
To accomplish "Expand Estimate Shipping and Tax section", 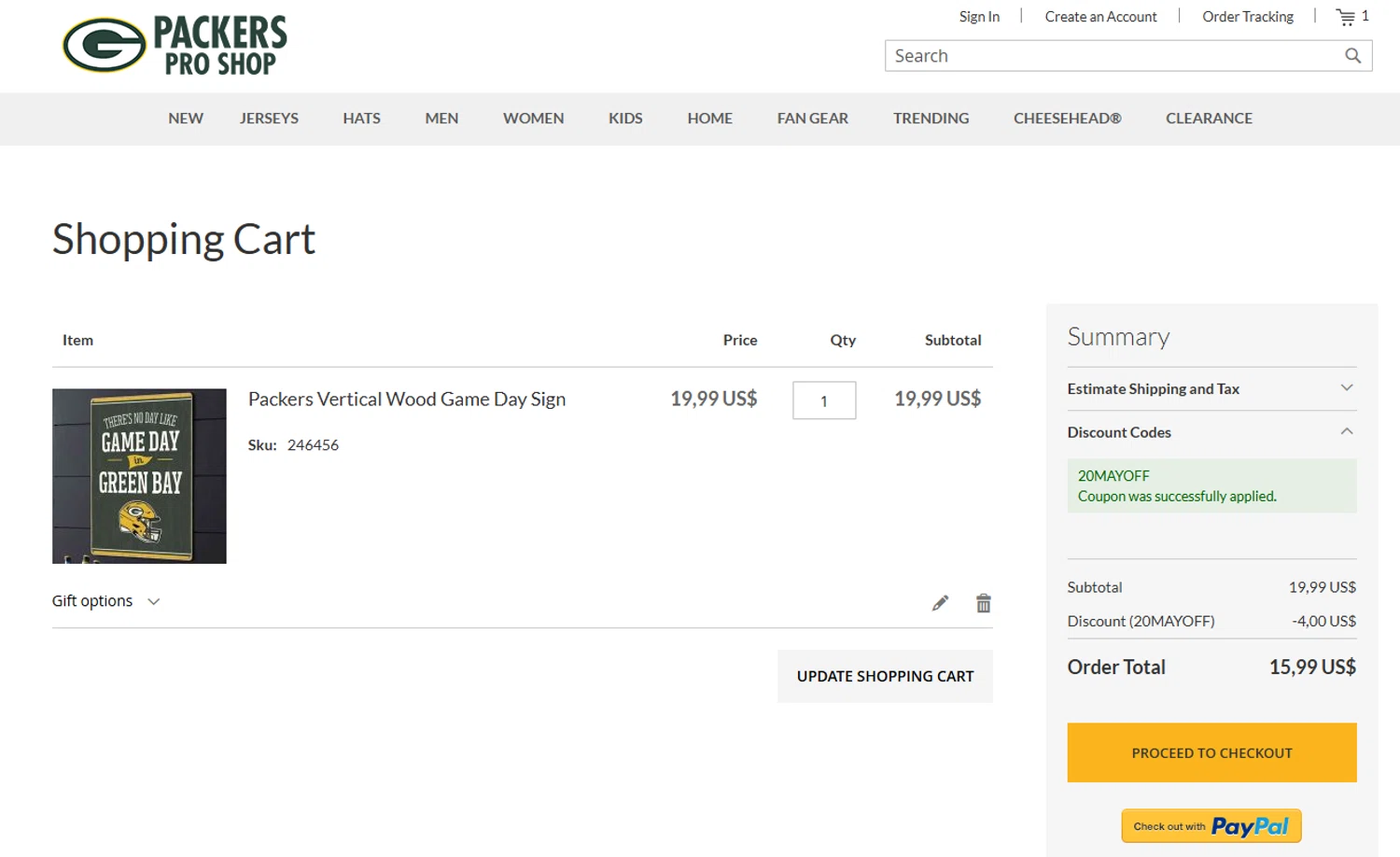I will coord(1211,388).
